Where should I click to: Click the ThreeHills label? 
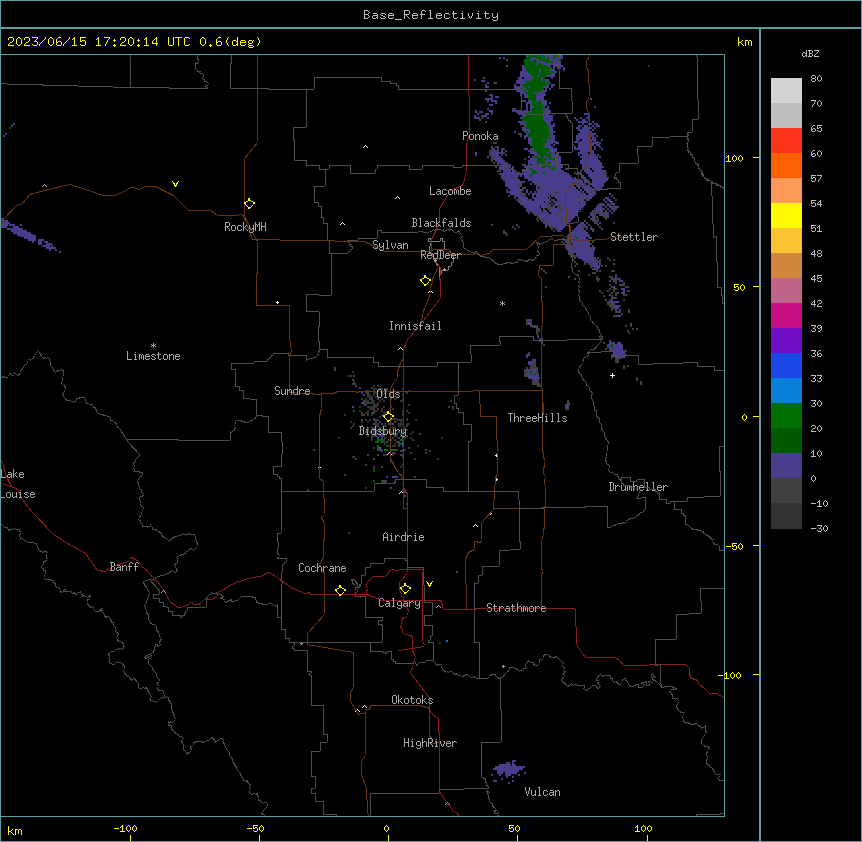[x=537, y=418]
